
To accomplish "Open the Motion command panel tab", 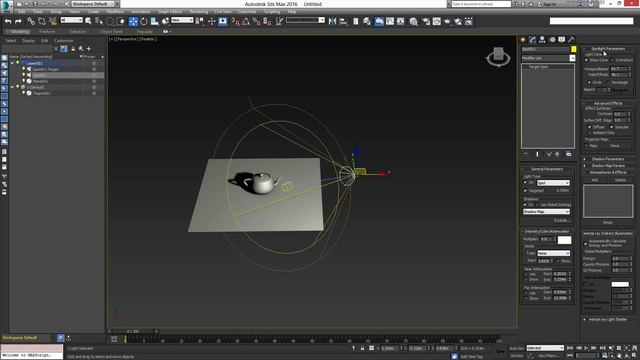I will [x=552, y=40].
